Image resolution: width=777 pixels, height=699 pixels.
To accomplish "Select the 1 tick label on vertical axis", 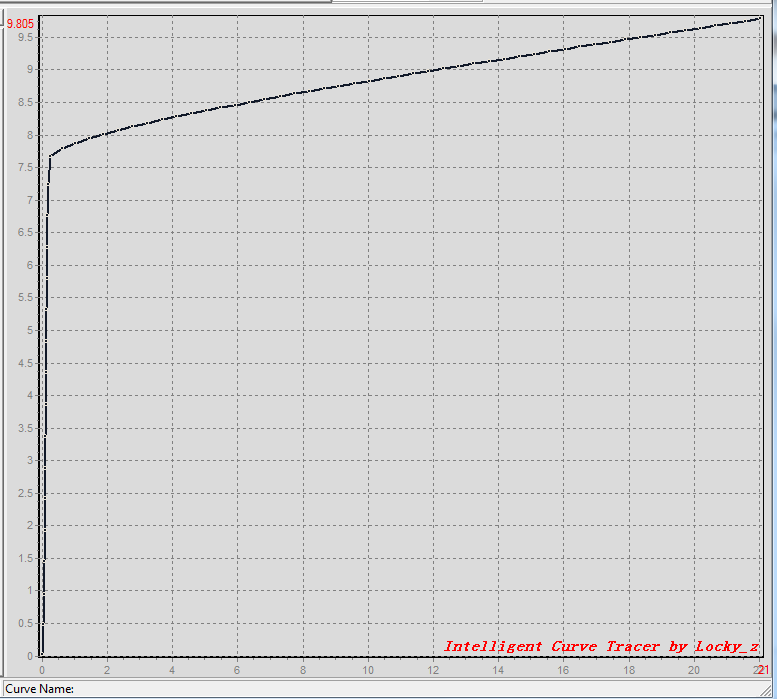I will point(30,591).
